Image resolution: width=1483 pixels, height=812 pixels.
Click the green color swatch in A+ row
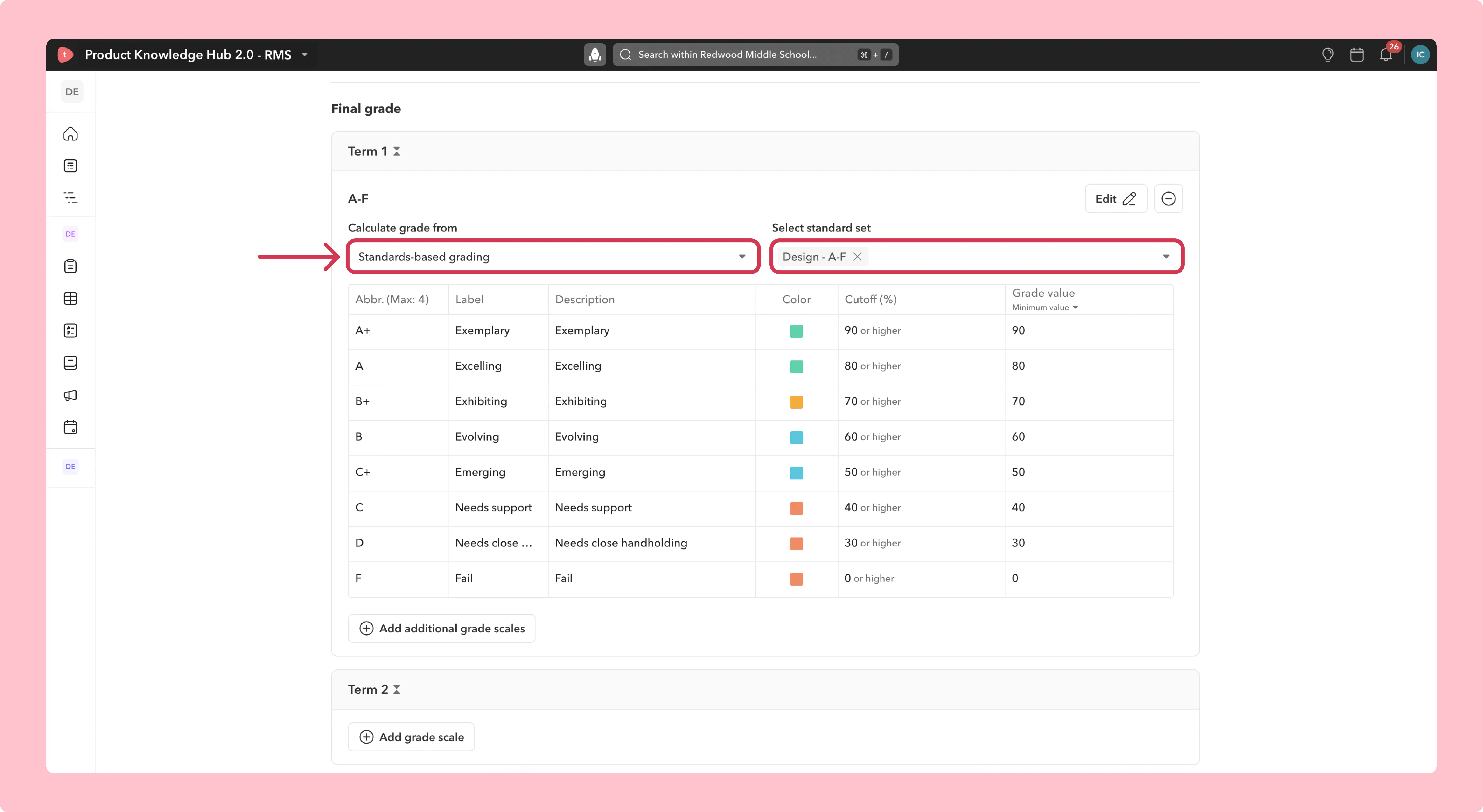coord(796,331)
